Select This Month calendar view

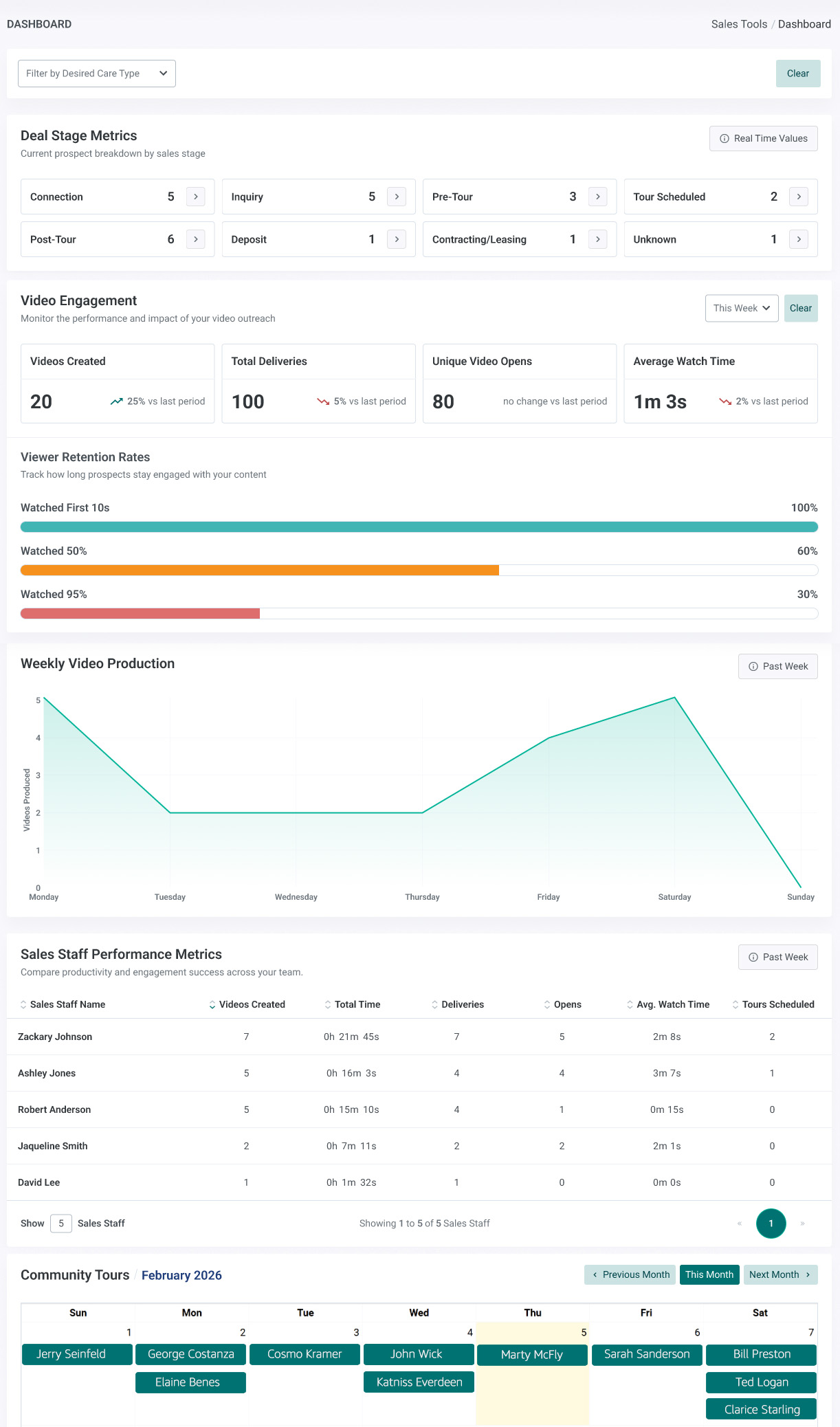(709, 1274)
